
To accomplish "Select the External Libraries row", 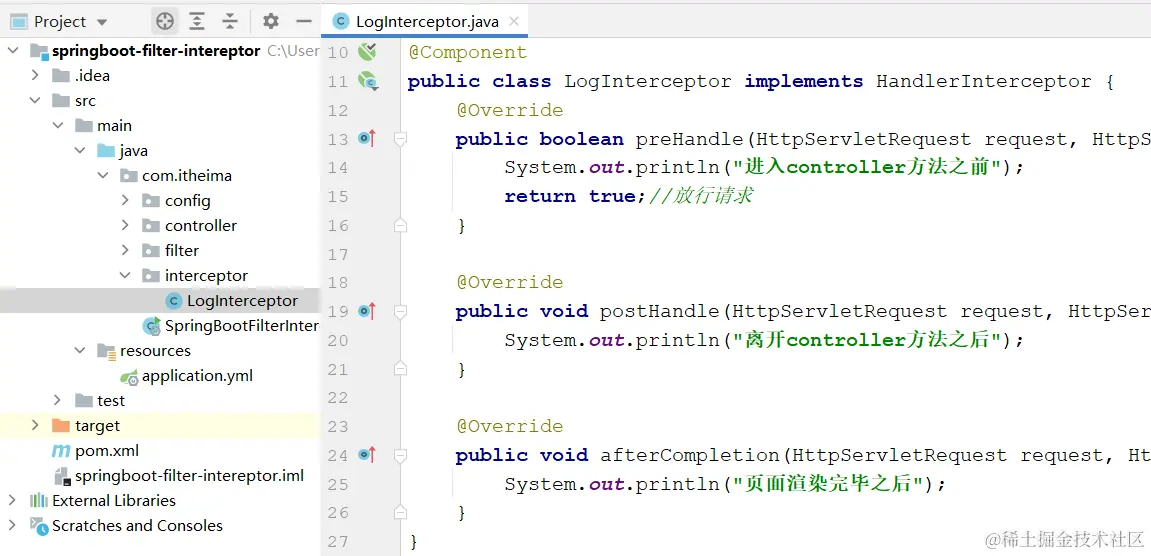I will point(160,500).
